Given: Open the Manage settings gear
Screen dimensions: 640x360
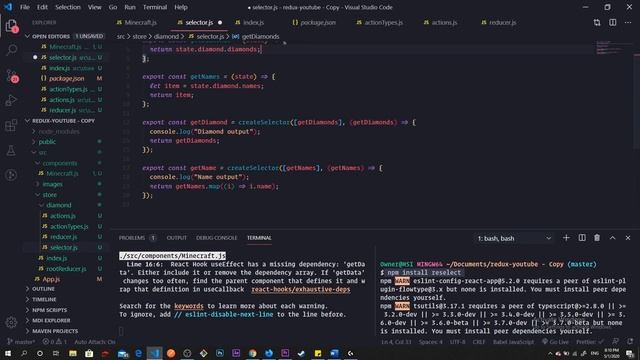Looking at the screenshot, I should pyautogui.click(x=11, y=322).
